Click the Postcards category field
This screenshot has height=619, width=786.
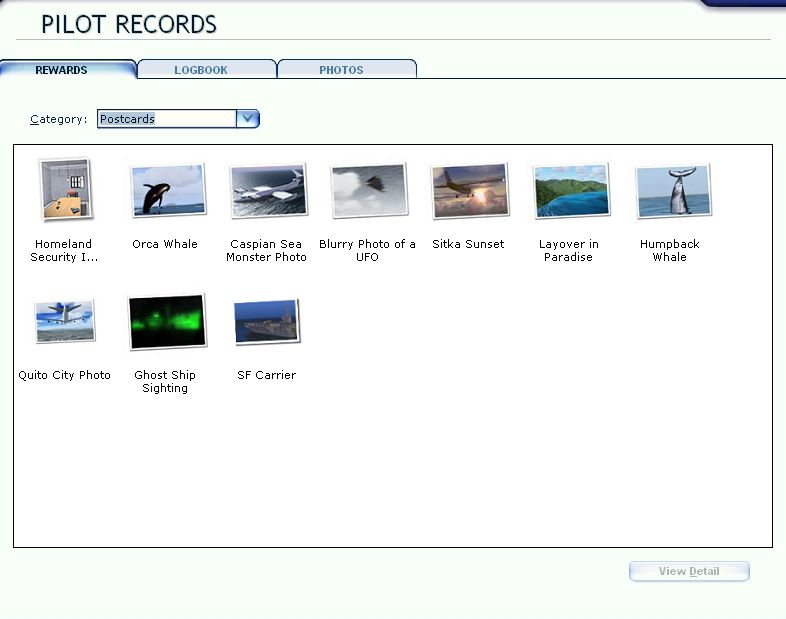coord(166,119)
